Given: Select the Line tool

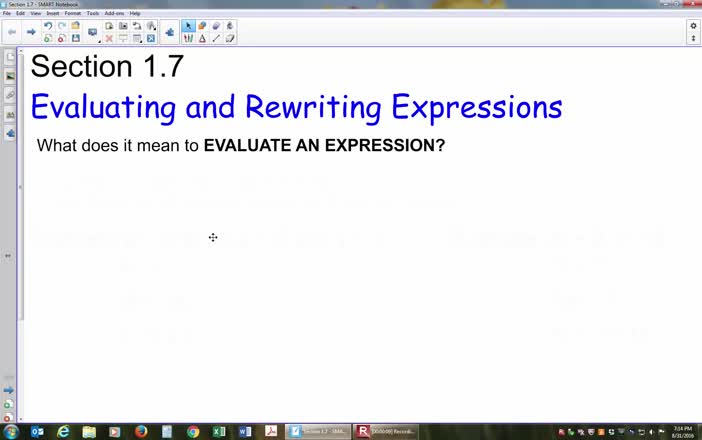Looking at the screenshot, I should (x=216, y=38).
